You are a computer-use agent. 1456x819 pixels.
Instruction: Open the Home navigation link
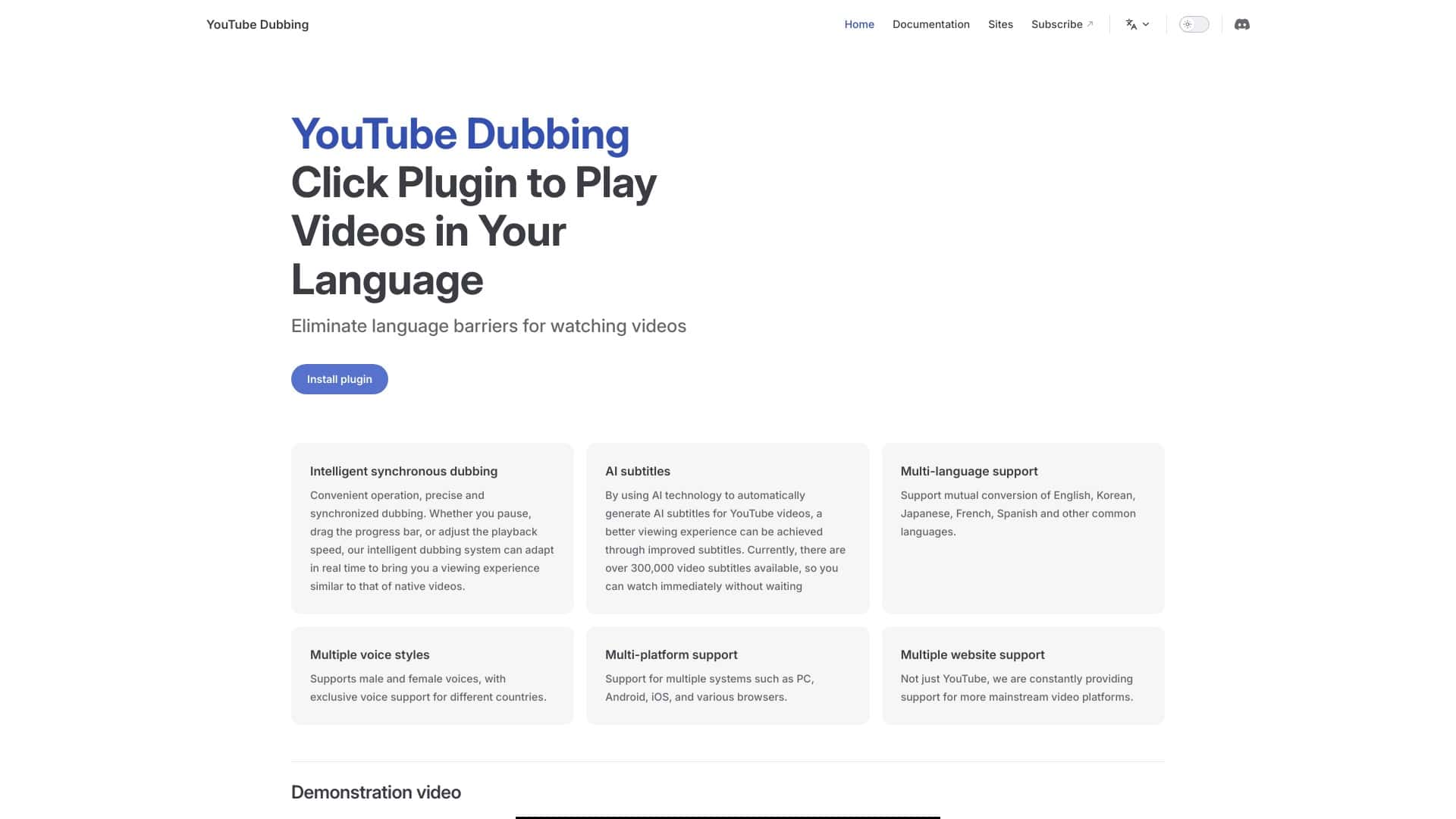tap(858, 24)
